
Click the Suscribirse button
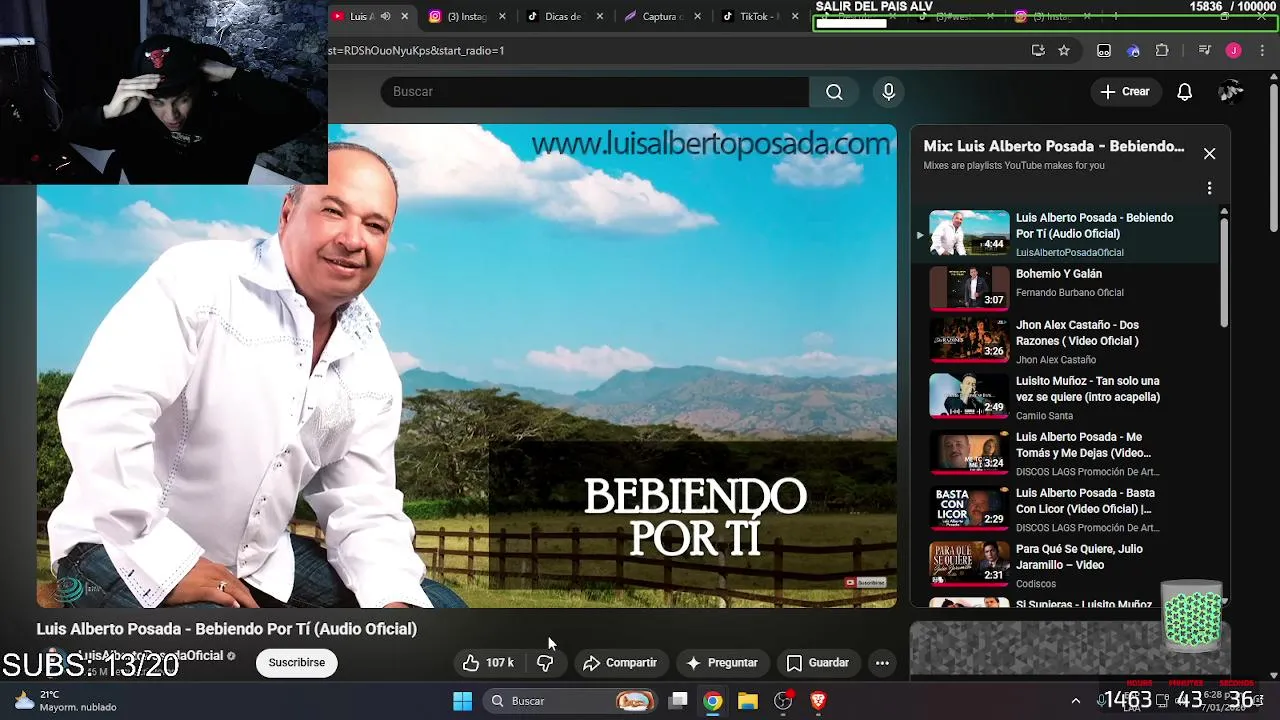tap(297, 663)
